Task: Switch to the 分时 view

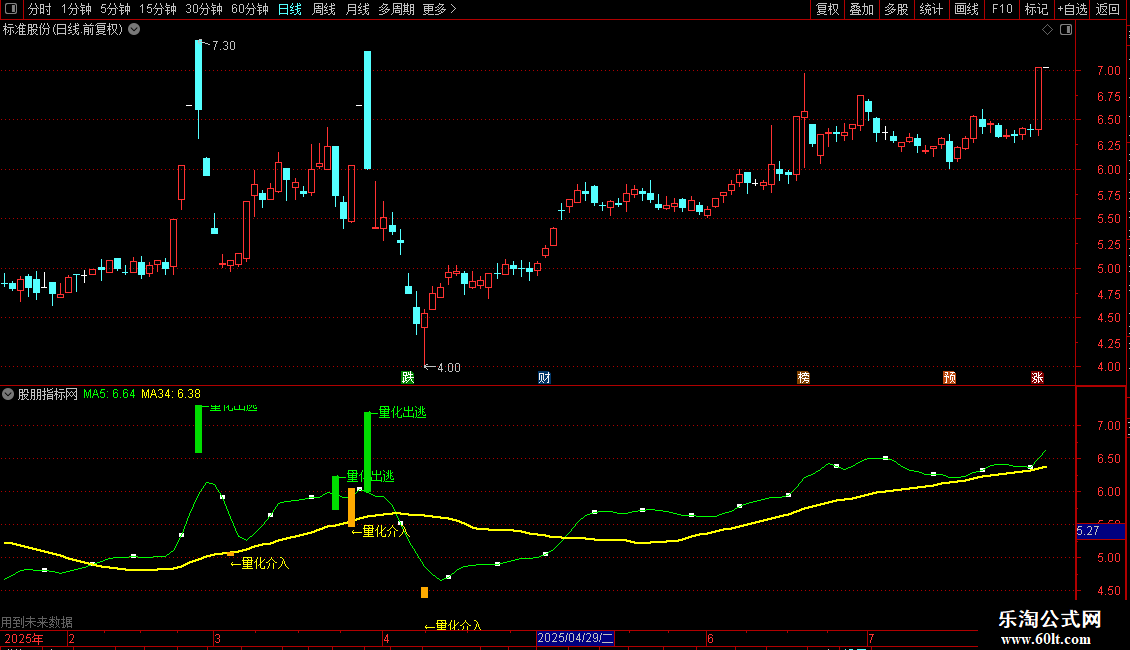Action: pos(40,9)
